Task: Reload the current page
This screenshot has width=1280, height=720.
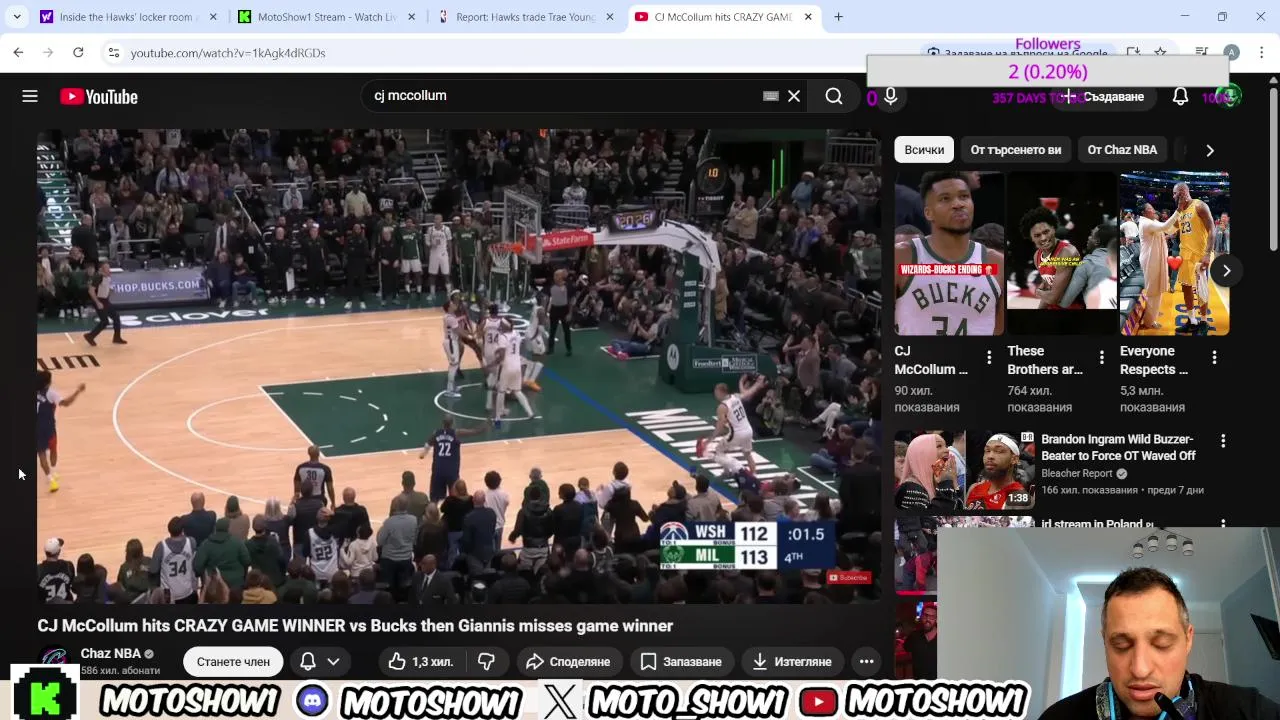Action: (78, 52)
